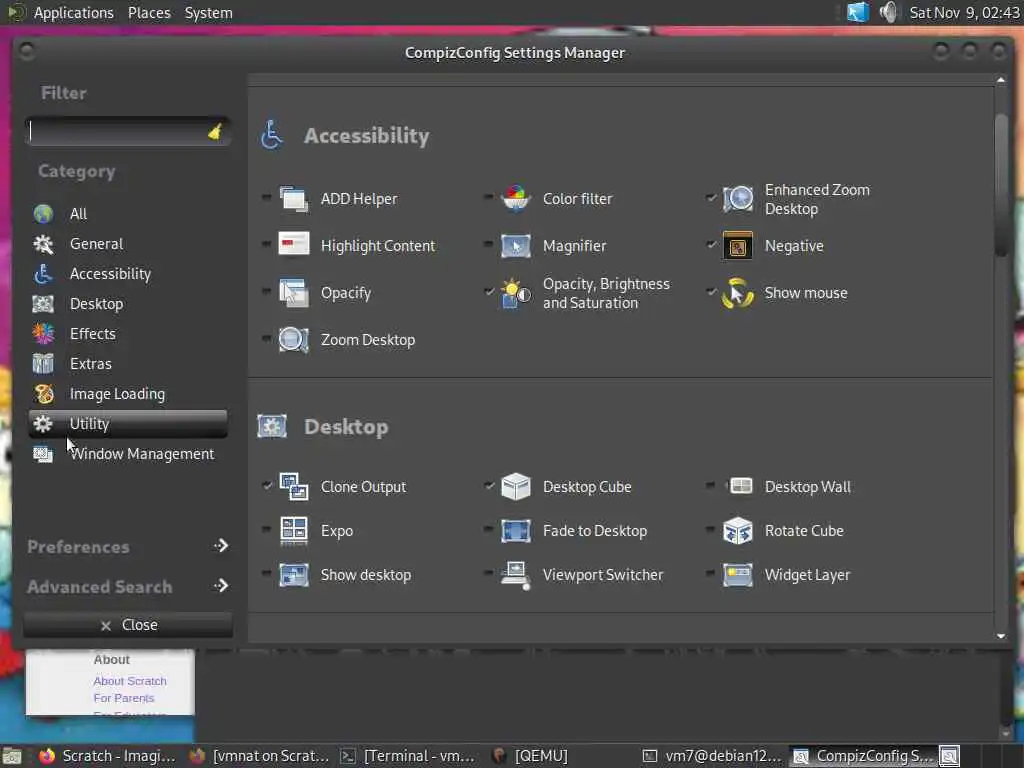Toggle the Color filter checkbox

pyautogui.click(x=488, y=197)
